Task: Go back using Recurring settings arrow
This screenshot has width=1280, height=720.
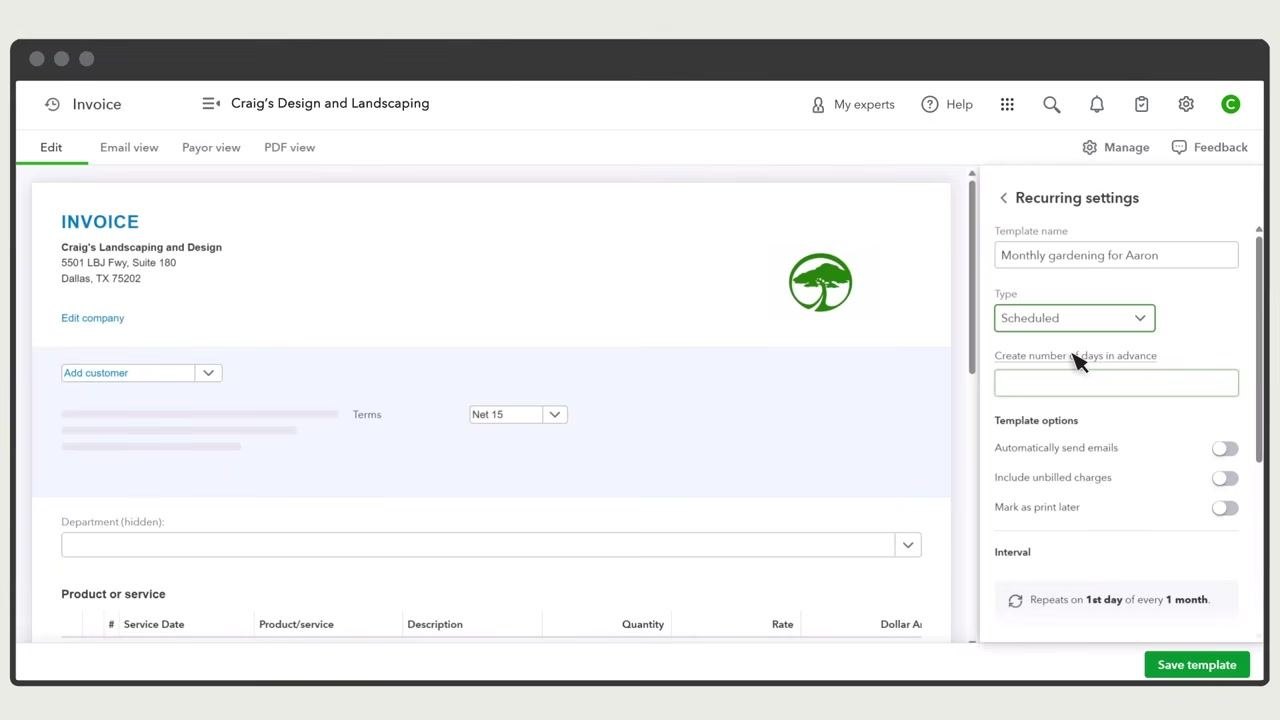Action: coord(1003,198)
